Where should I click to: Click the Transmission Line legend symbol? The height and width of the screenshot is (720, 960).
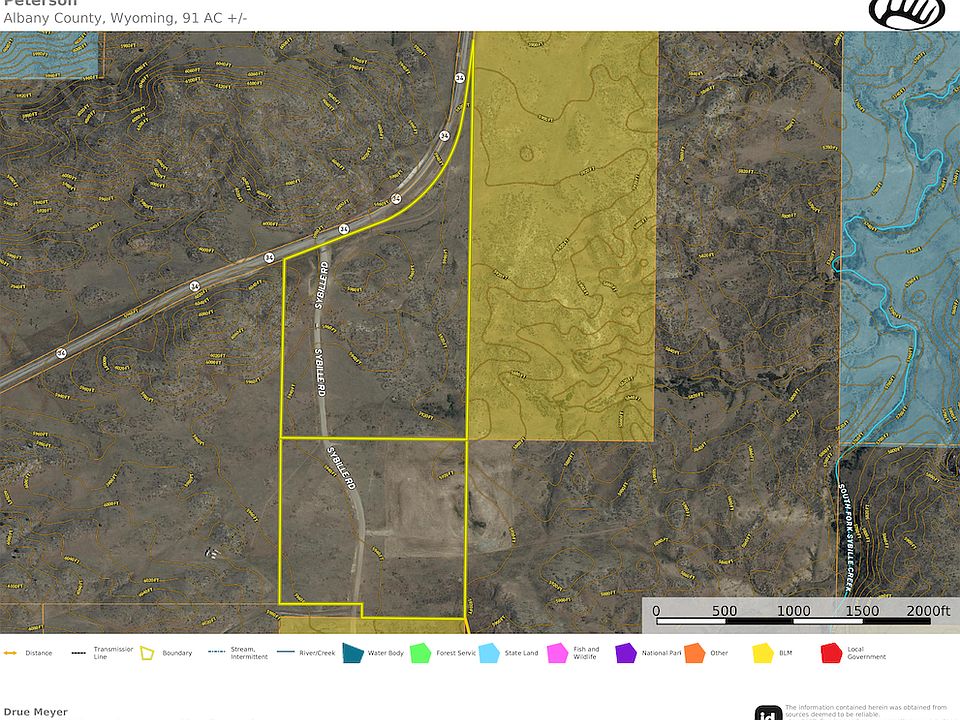(x=78, y=653)
